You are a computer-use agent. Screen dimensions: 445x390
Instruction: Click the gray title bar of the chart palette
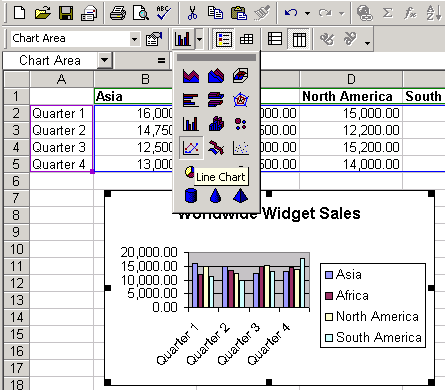(x=216, y=58)
